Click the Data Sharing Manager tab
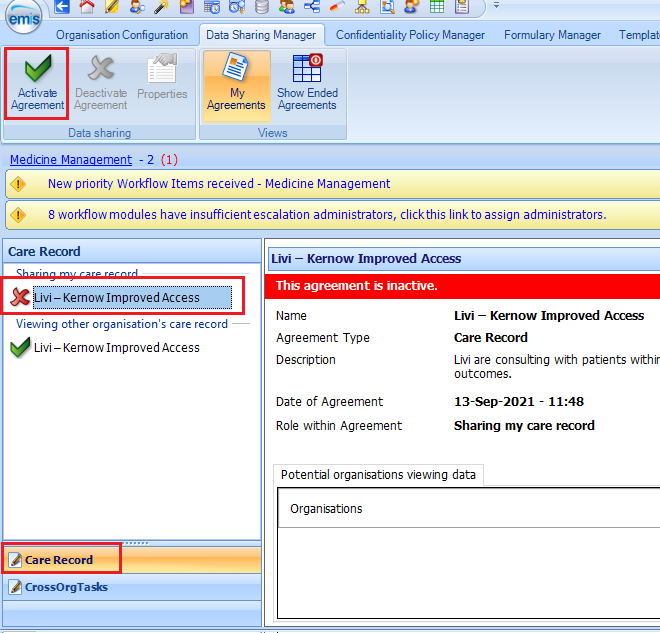 tap(260, 35)
